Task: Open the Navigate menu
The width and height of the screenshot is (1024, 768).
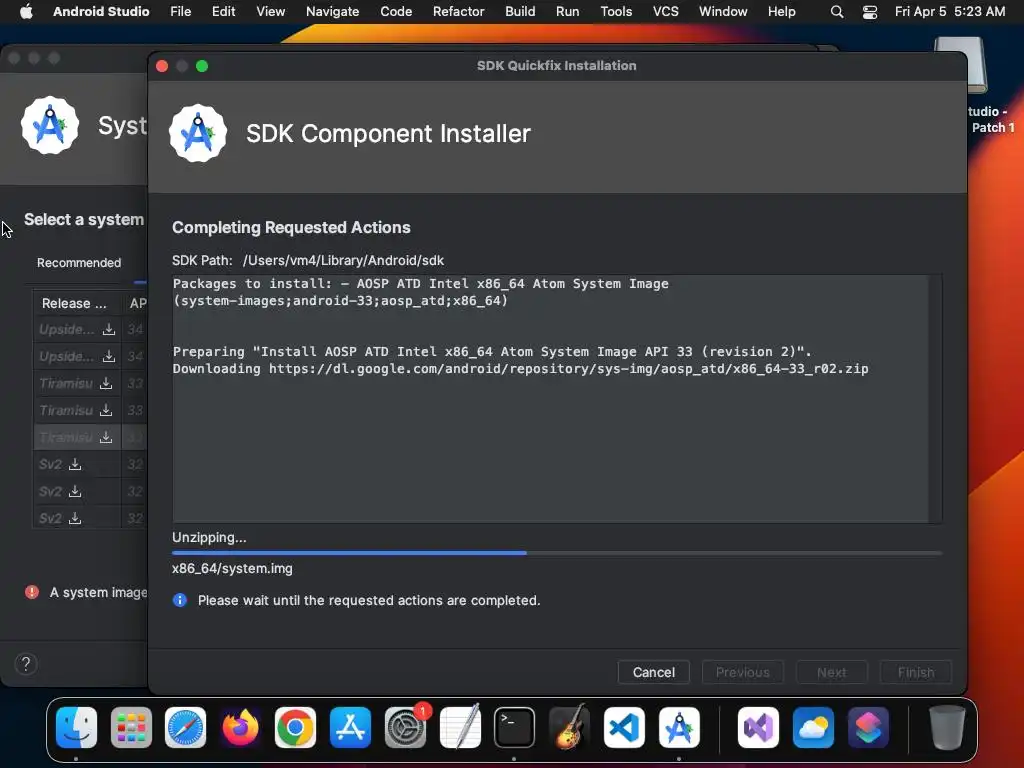Action: (x=332, y=12)
